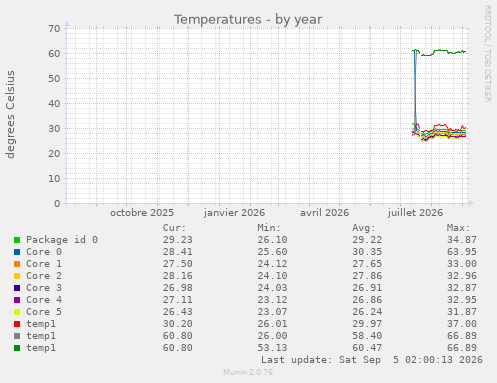Viewport: 497px width, 383px height.
Task: Click Core 0 average value 30.35
Action: coord(367,252)
